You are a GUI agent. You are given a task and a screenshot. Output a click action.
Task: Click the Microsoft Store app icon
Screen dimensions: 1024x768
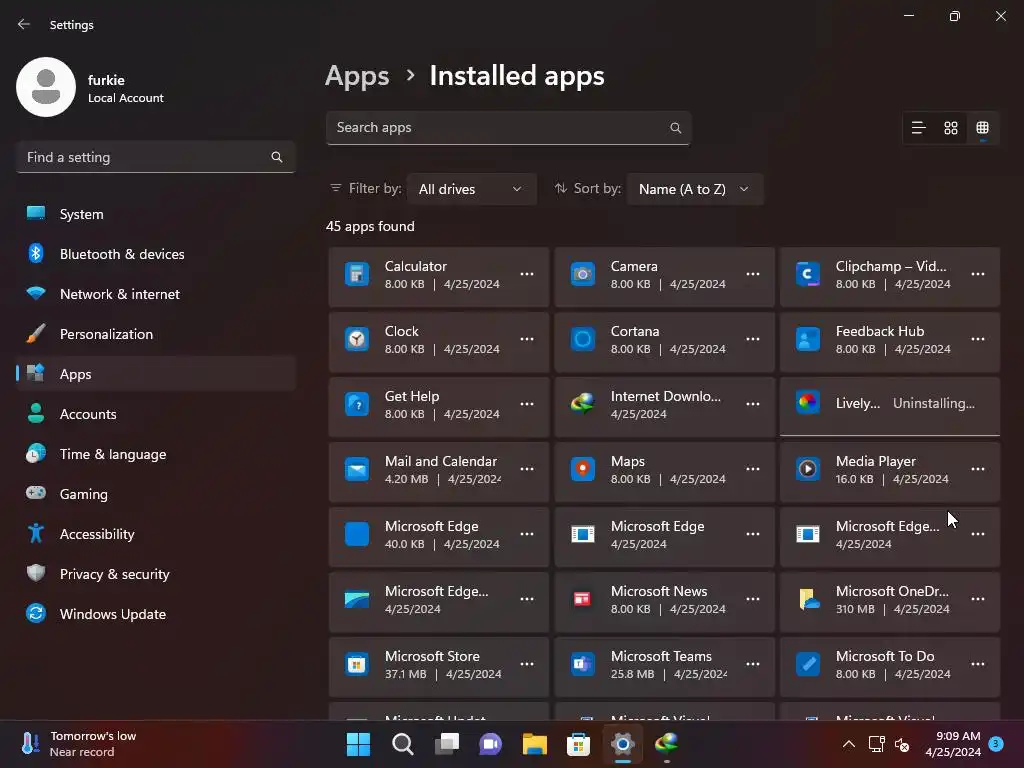(x=357, y=664)
